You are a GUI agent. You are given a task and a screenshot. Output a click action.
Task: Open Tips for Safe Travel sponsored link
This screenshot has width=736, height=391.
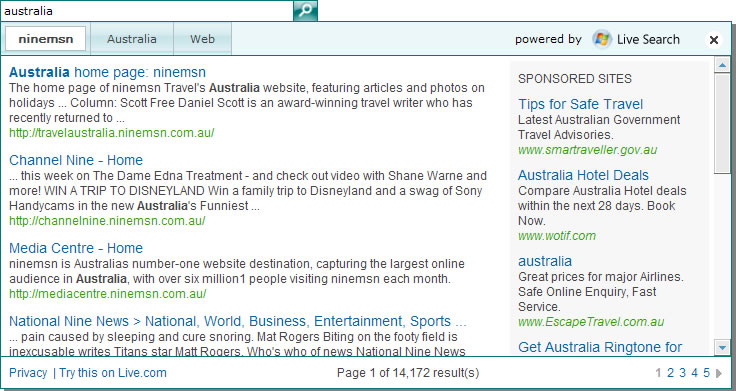click(581, 104)
